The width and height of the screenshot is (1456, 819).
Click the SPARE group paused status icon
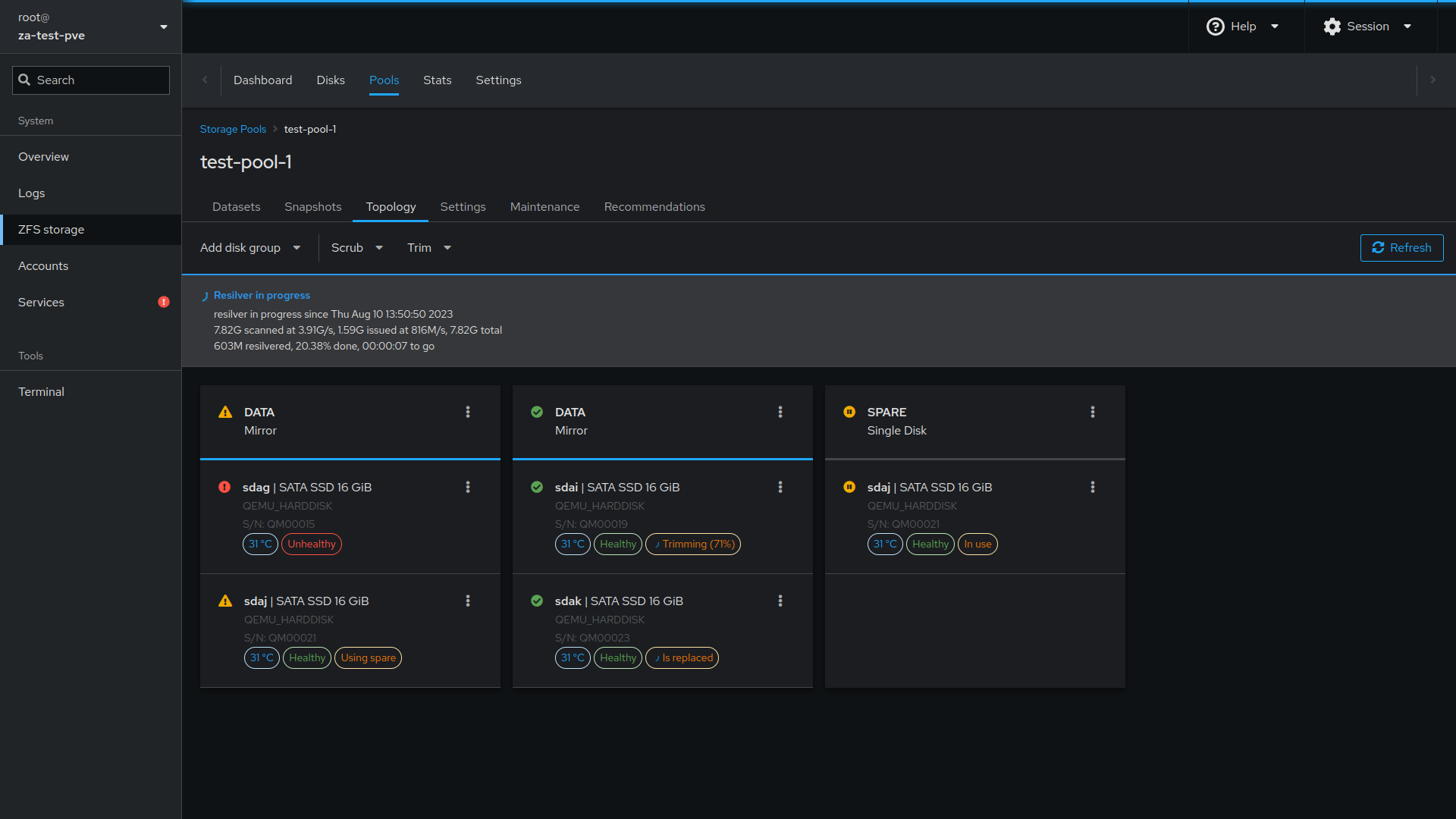click(849, 412)
